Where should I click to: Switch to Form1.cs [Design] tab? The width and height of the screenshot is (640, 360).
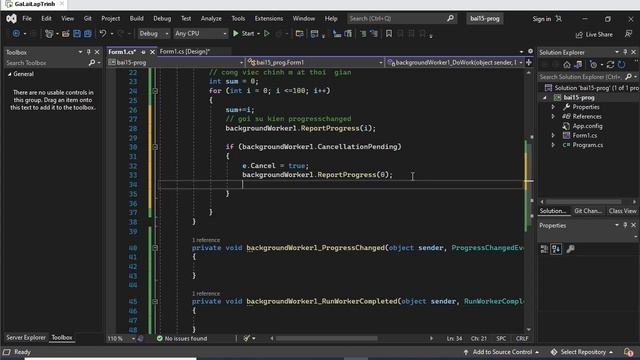(x=185, y=51)
